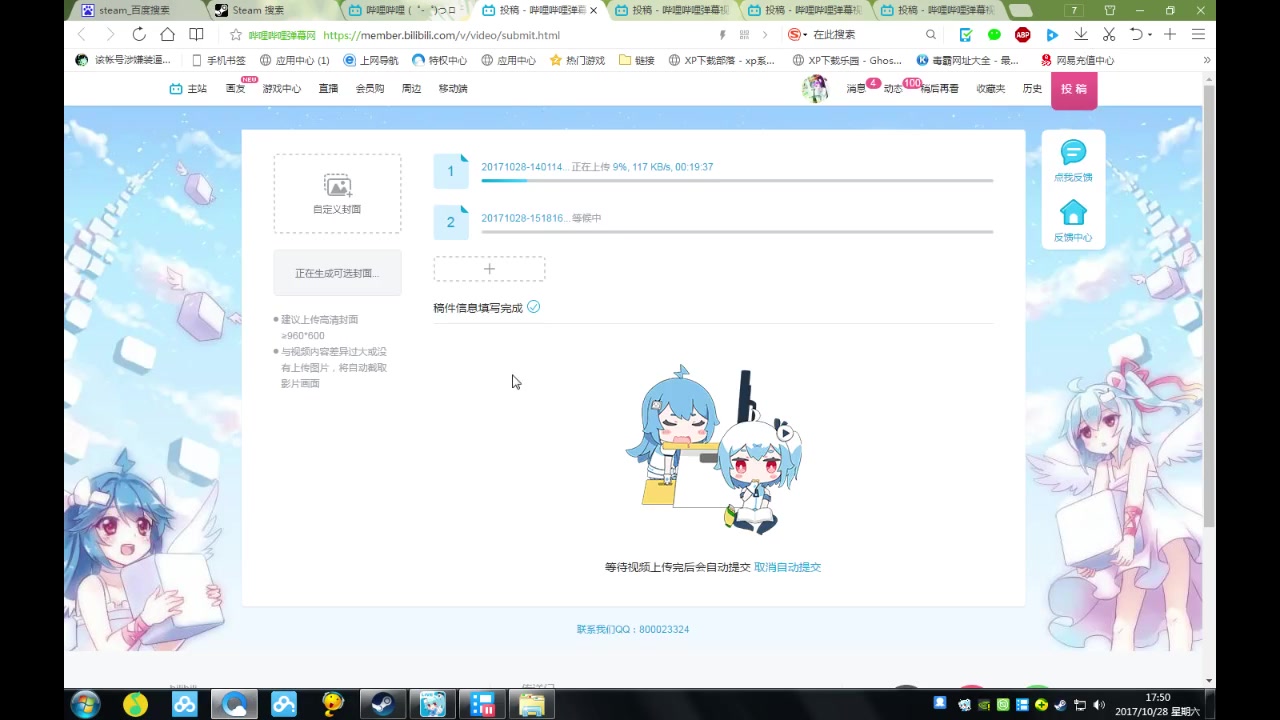Open the 点我反馈 chat bubble icon
Screen dimensions: 1280x720
1073,153
